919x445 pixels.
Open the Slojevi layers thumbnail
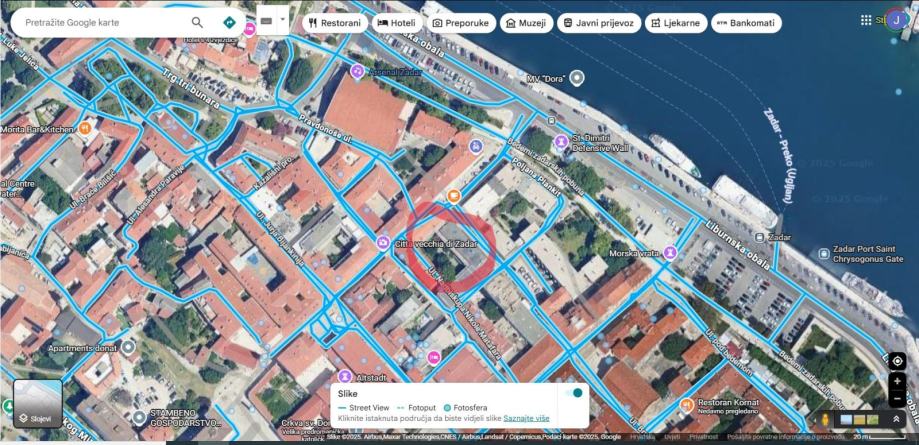pyautogui.click(x=38, y=403)
